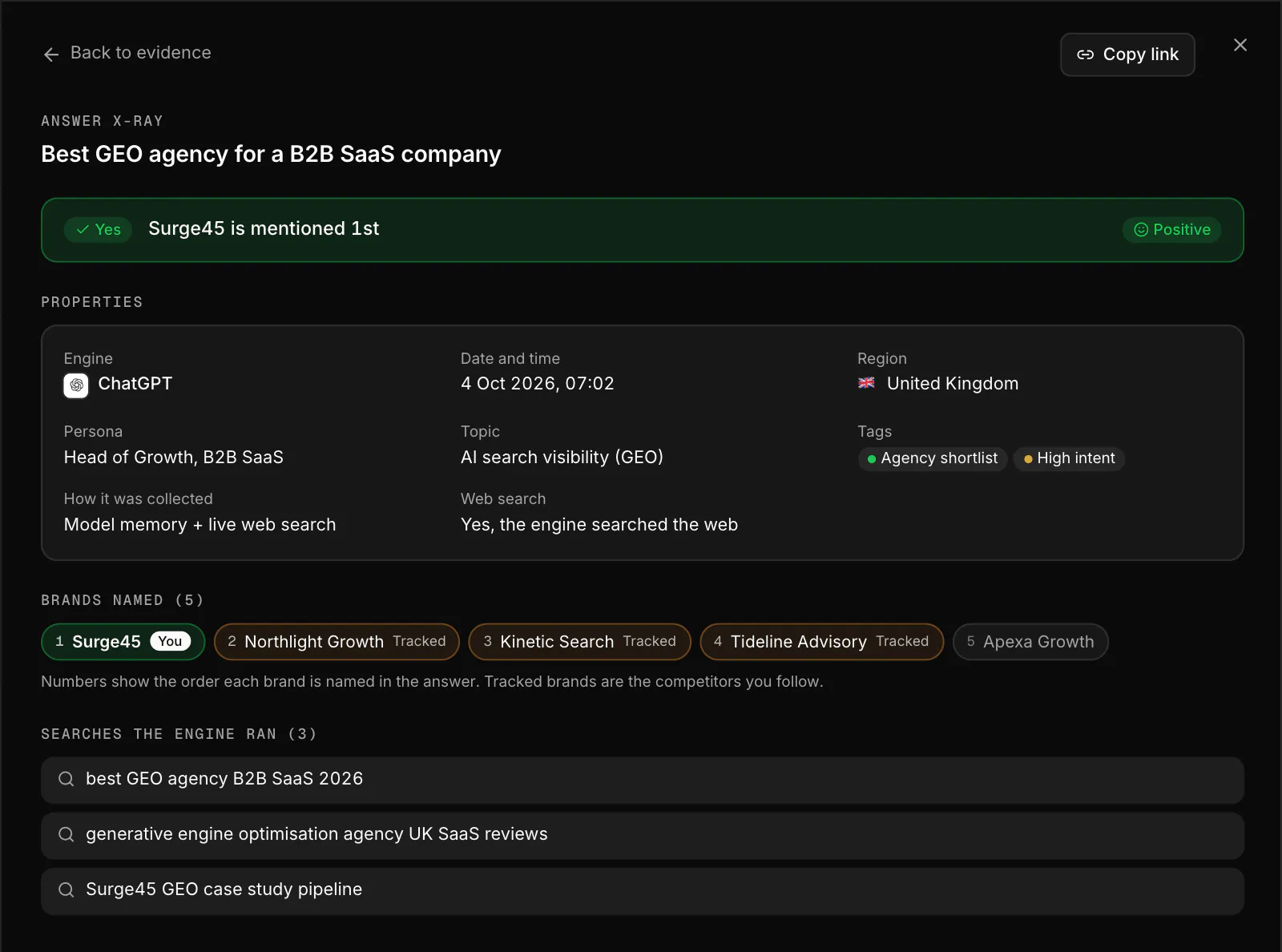Click the date '4 Oct 2026, 07:02'
1282x952 pixels.
click(537, 384)
